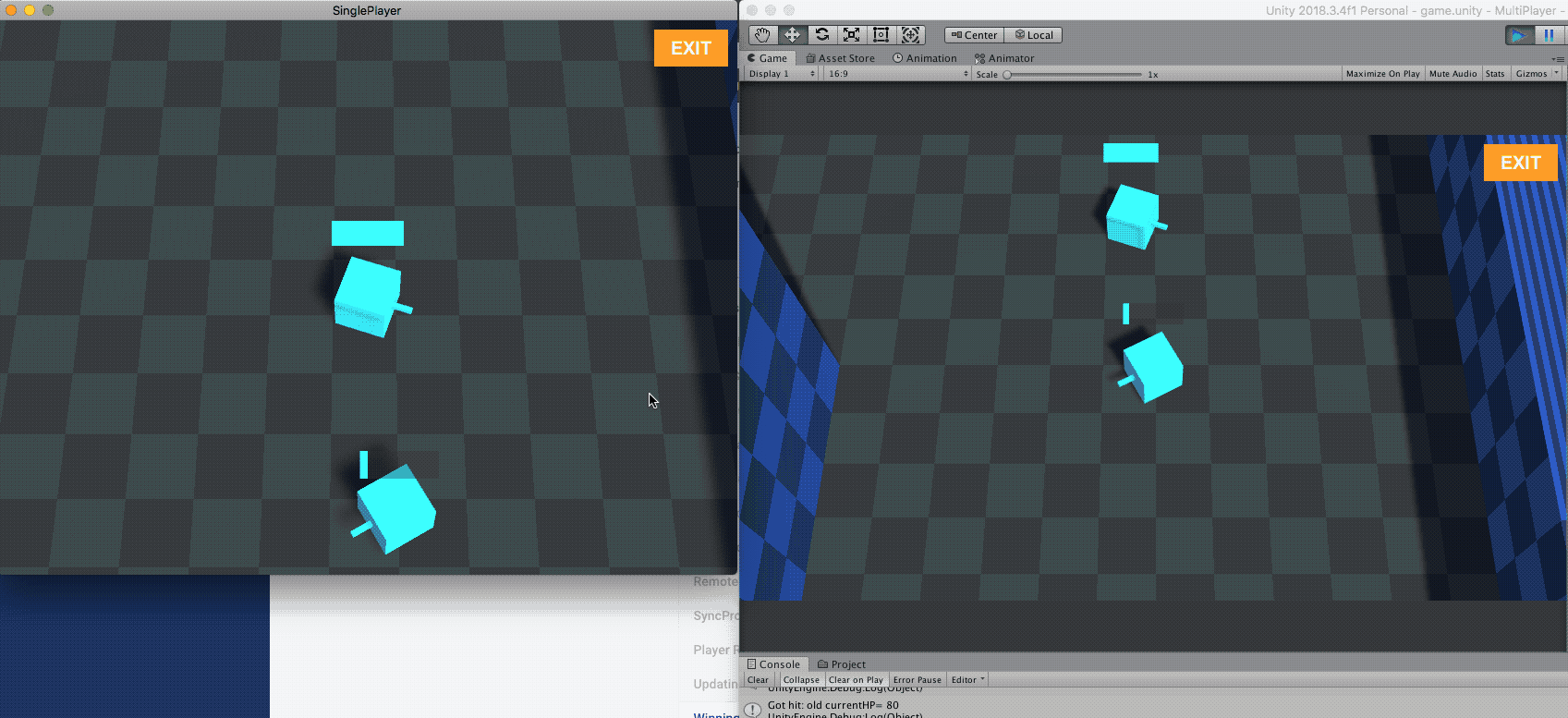Select the Rotate tool
1568x718 pixels.
[821, 35]
